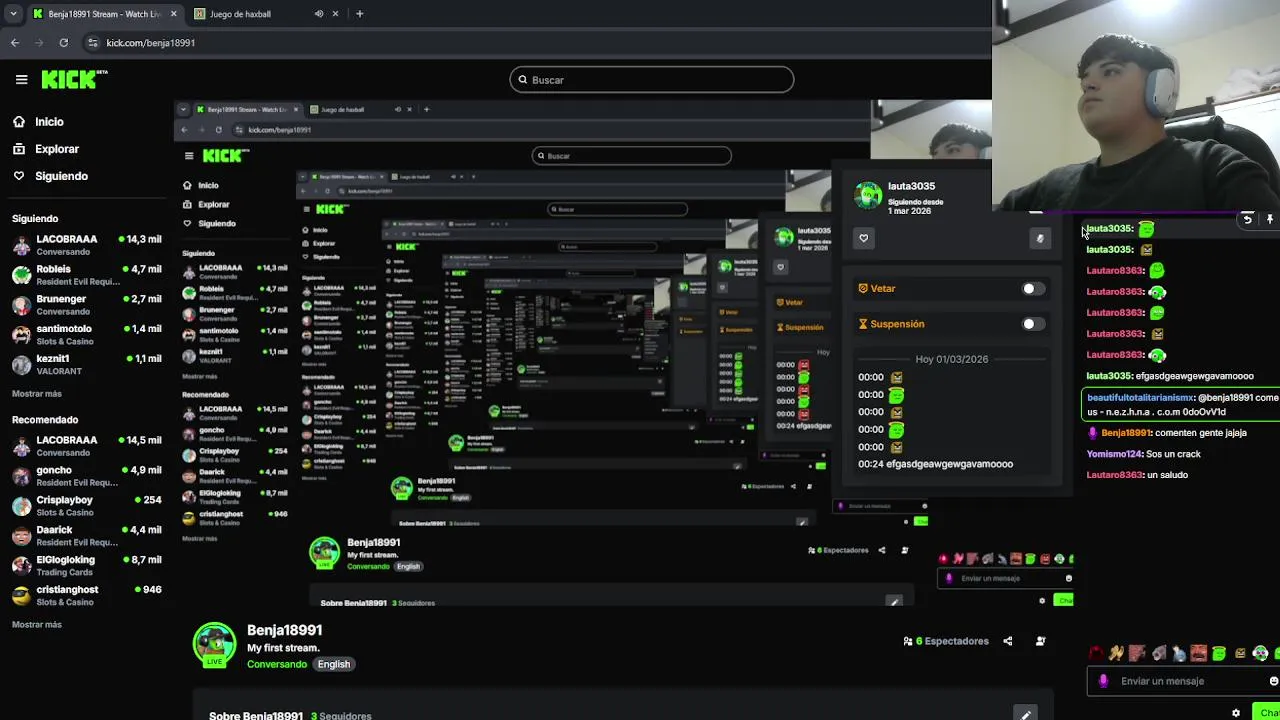
Task: Click user icon beside outer page share icon
Action: tap(1041, 641)
